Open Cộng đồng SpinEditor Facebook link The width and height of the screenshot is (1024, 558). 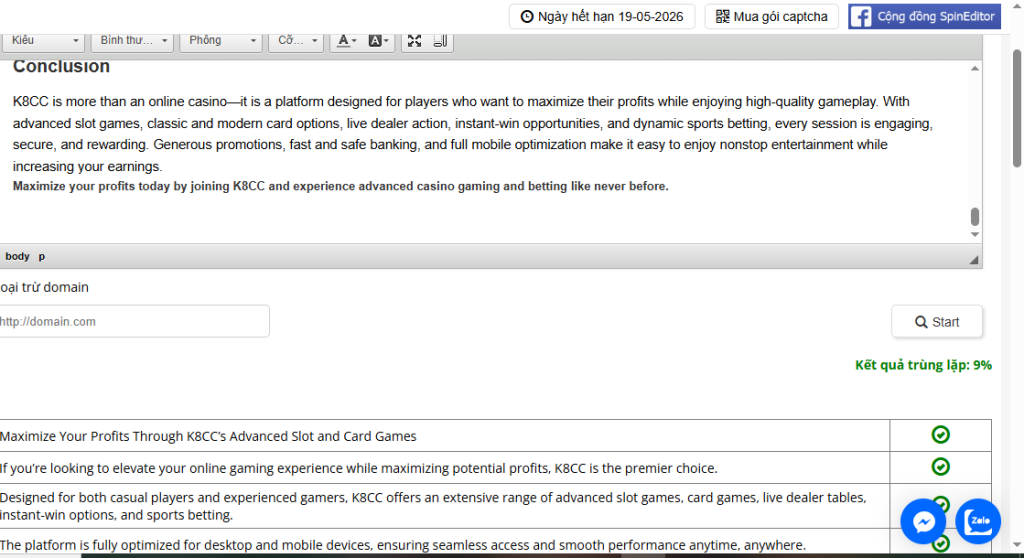click(x=924, y=16)
